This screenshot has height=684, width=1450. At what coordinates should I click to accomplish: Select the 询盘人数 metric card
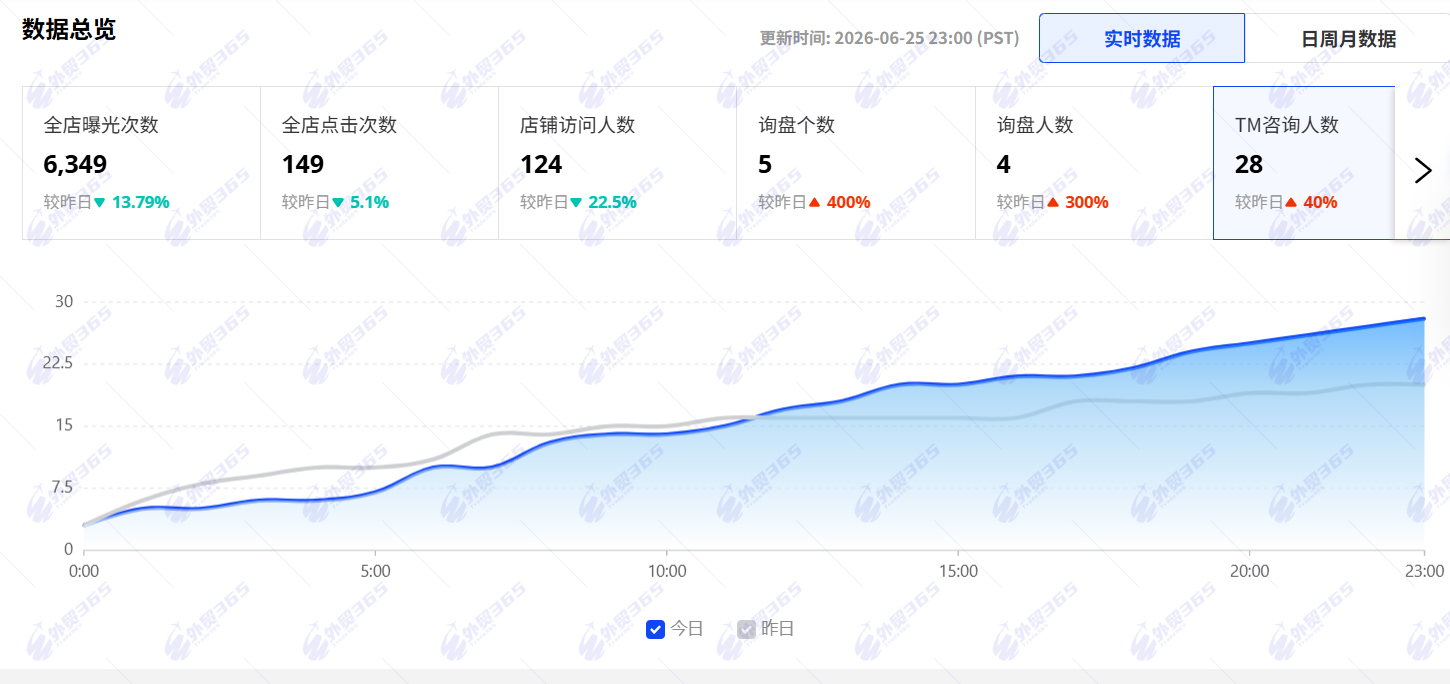pyautogui.click(x=1094, y=163)
